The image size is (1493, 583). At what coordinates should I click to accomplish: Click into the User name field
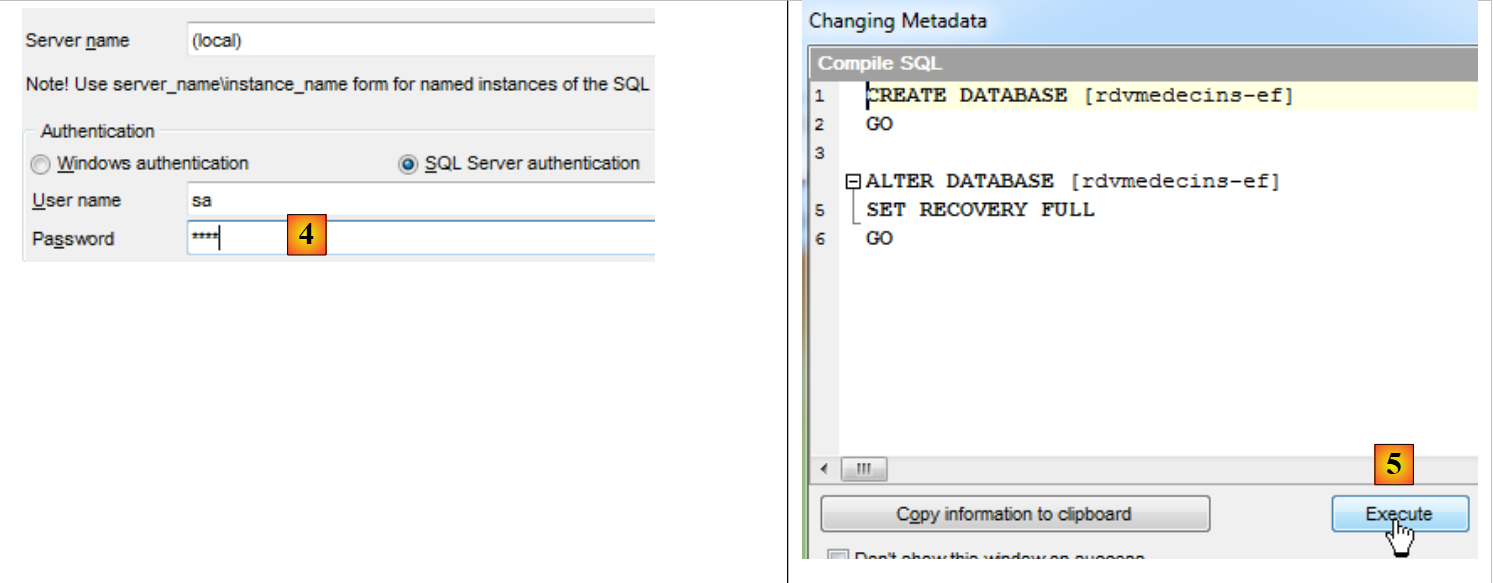420,200
